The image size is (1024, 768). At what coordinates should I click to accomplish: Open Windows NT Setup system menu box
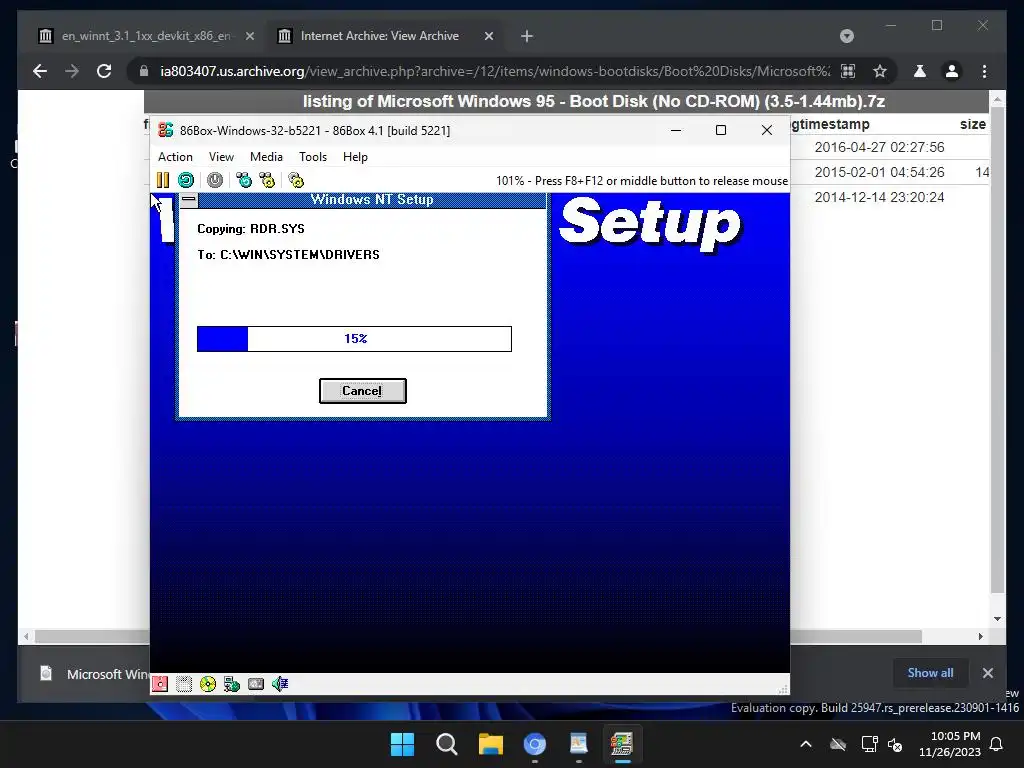(189, 200)
